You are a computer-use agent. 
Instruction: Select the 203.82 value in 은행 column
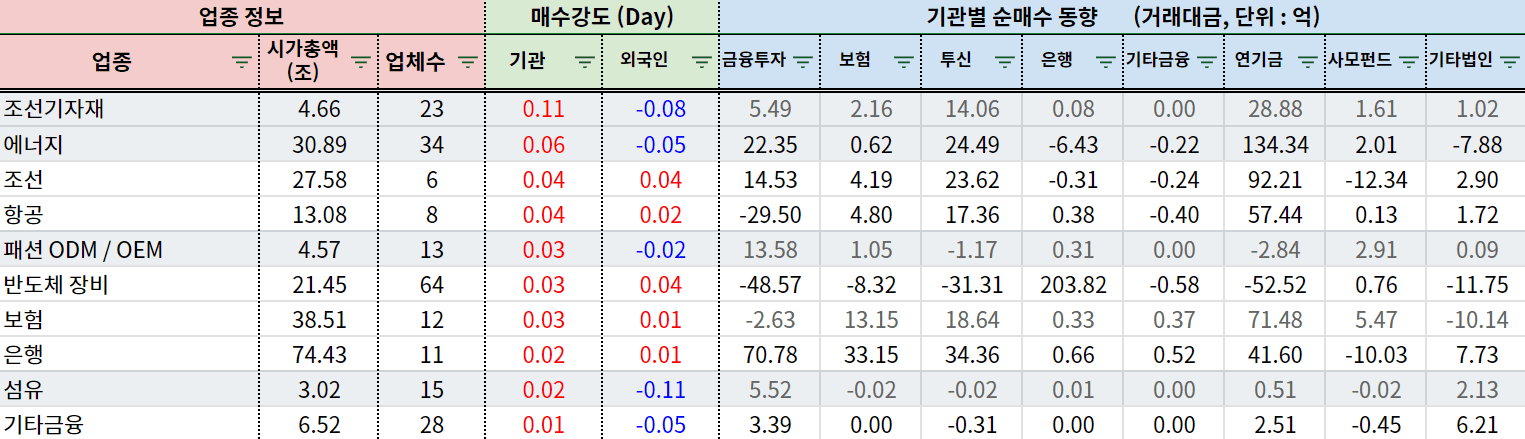click(1072, 285)
